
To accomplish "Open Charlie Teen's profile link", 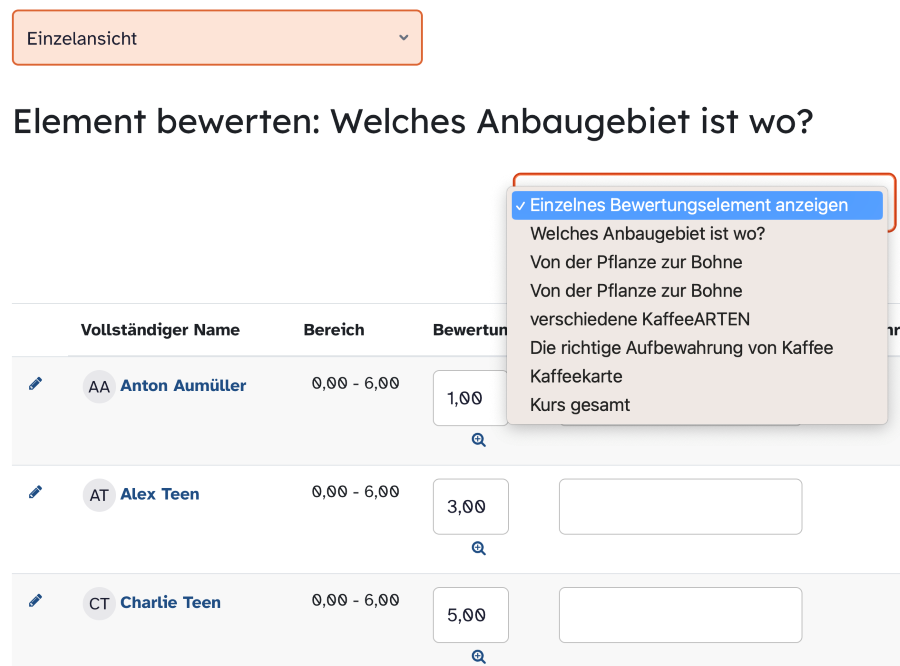I will point(170,602).
